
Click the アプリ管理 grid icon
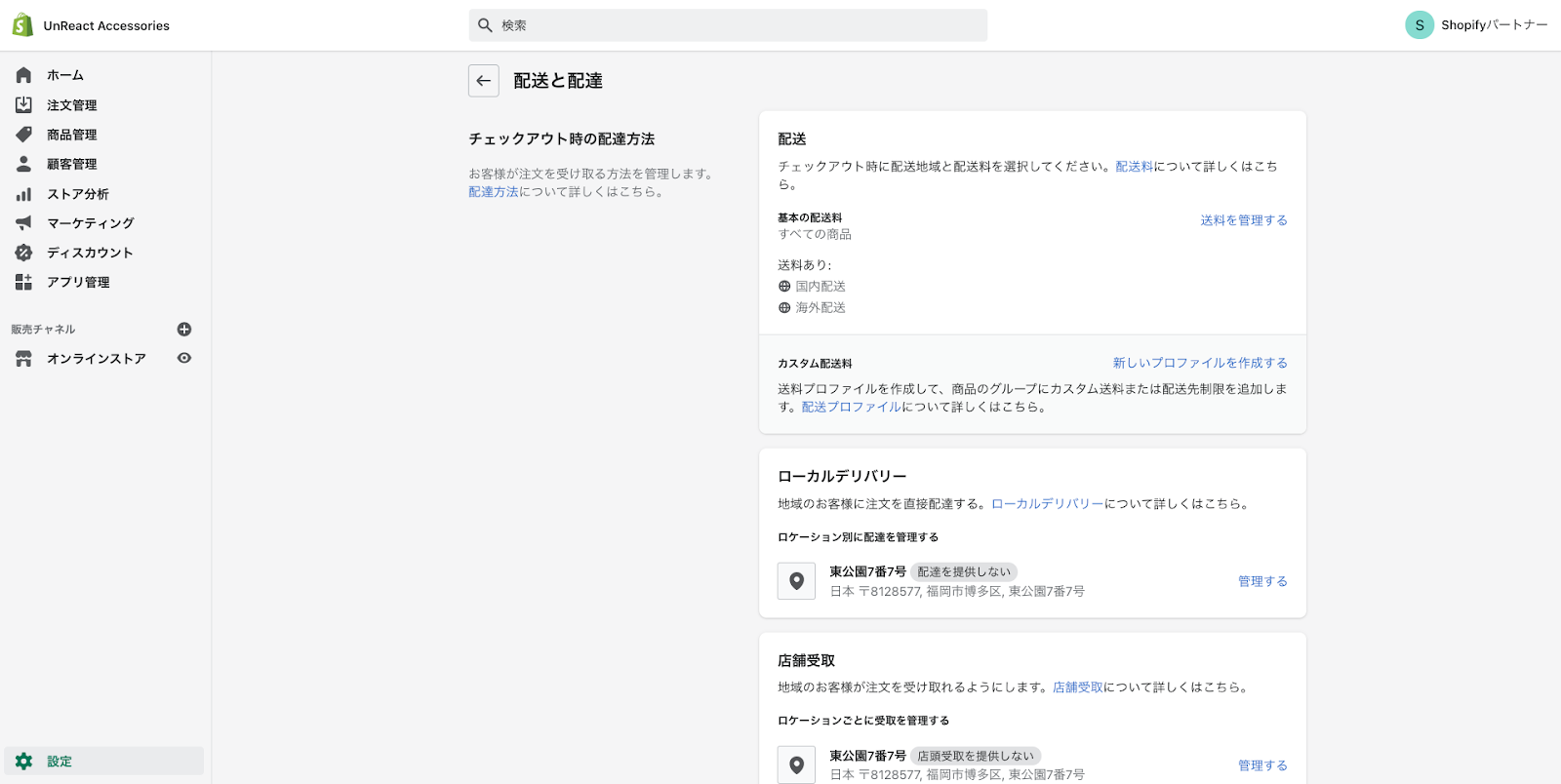pyautogui.click(x=23, y=282)
